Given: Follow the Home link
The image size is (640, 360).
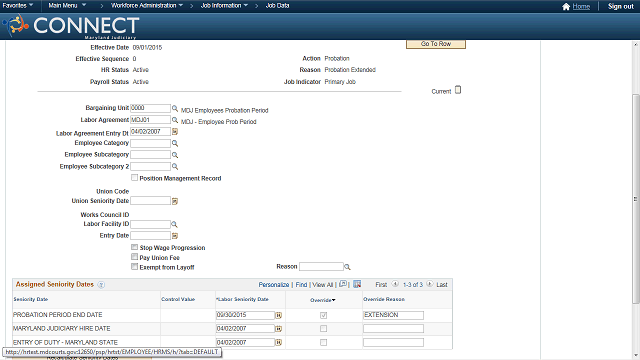Looking at the screenshot, I should (581, 7).
